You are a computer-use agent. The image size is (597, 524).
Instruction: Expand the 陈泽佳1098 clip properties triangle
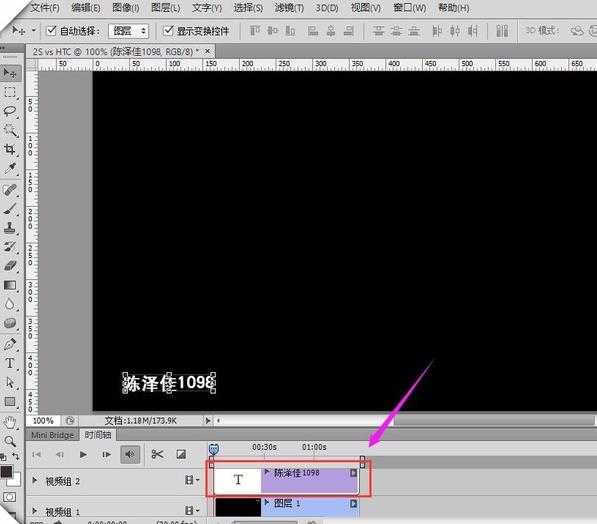pyautogui.click(x=267, y=473)
